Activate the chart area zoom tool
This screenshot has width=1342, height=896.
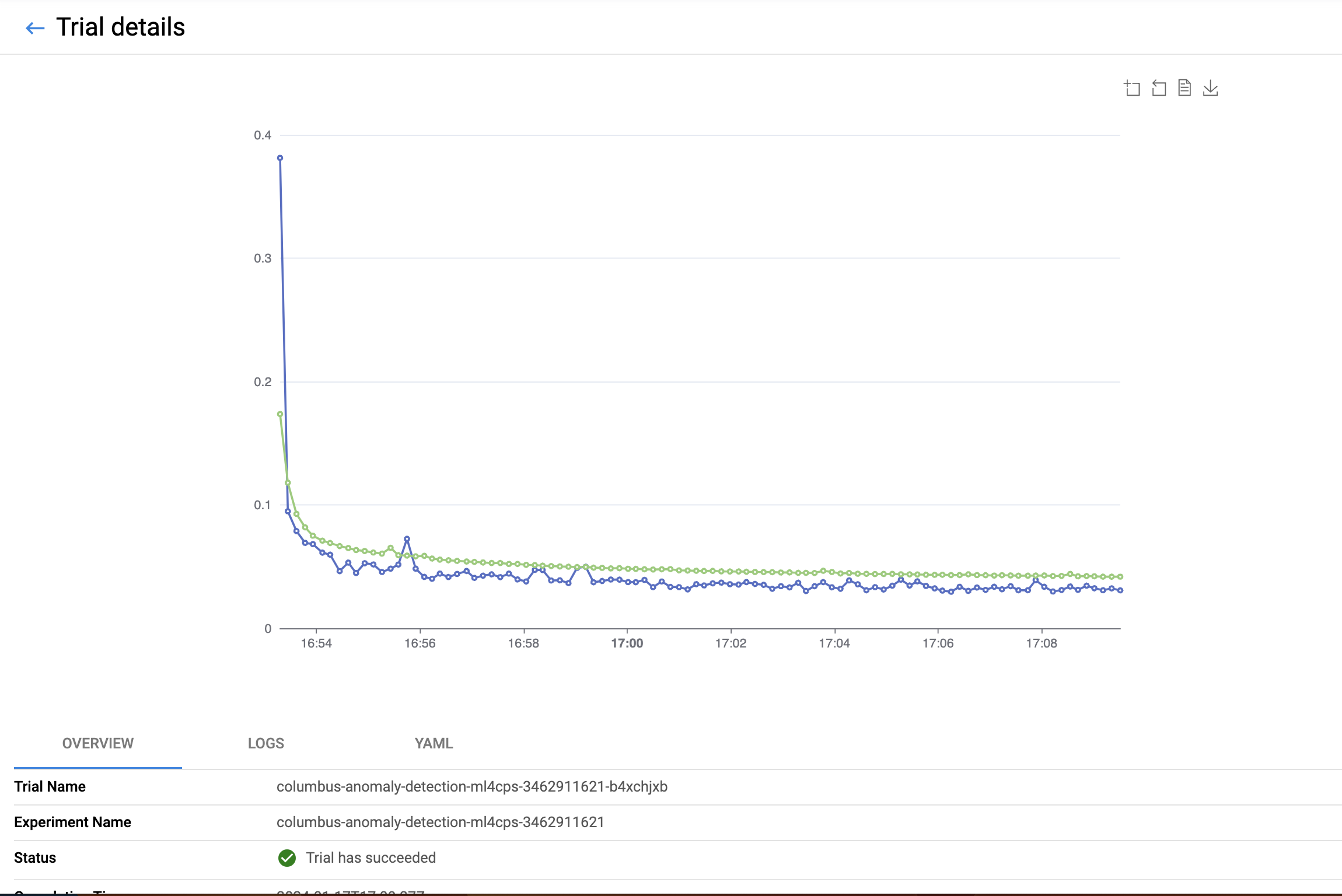pyautogui.click(x=1132, y=88)
